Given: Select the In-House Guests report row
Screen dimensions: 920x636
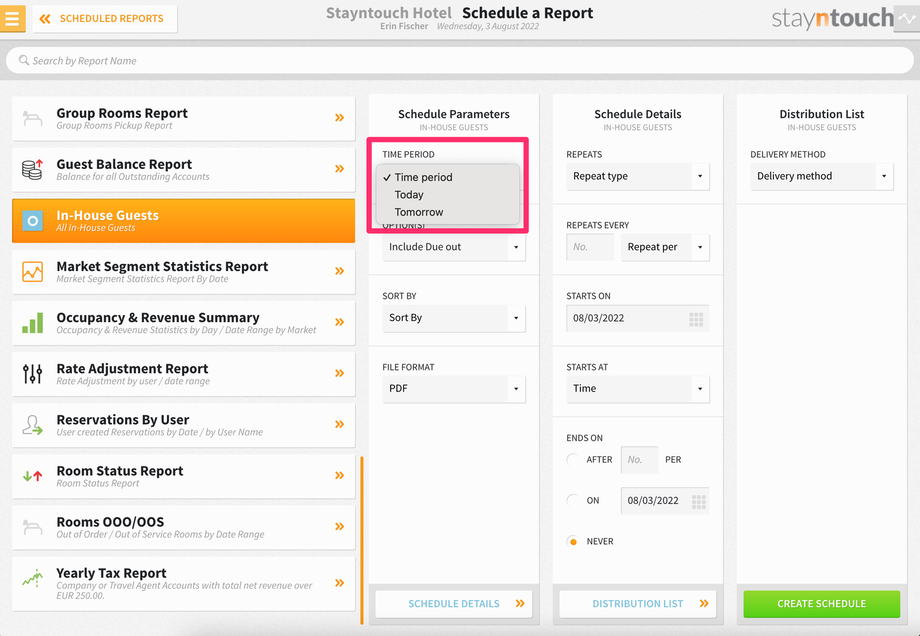Looking at the screenshot, I should 184,221.
